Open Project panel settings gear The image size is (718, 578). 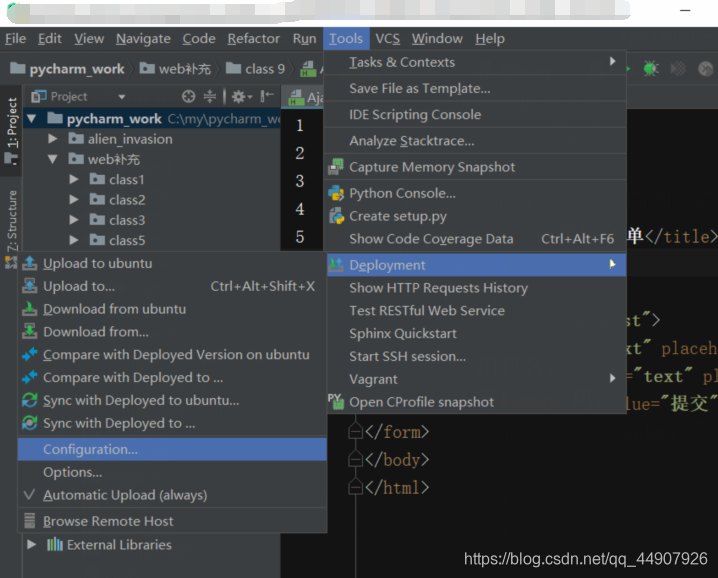coord(242,97)
